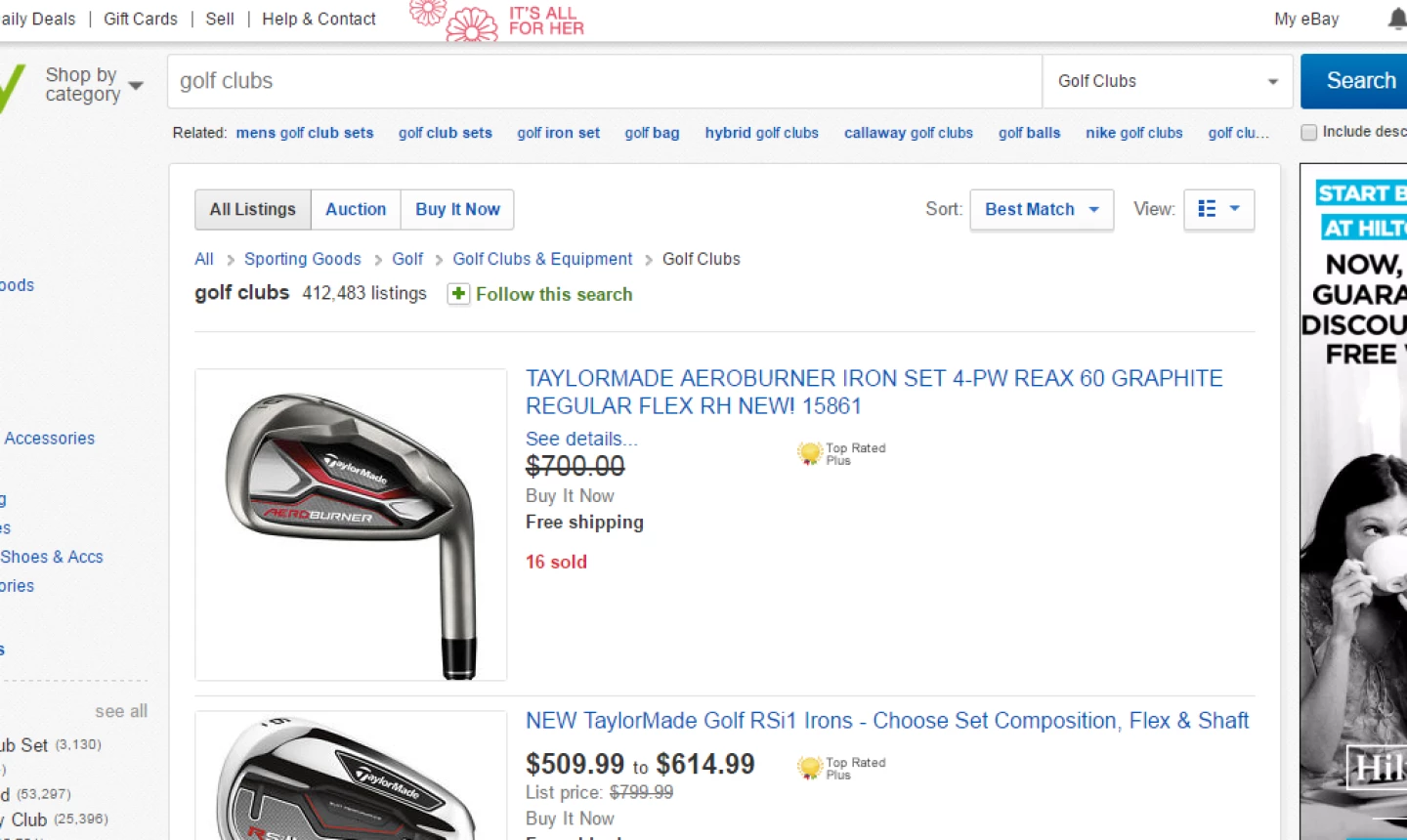Image resolution: width=1407 pixels, height=840 pixels.
Task: Switch to the Buy It Now tab
Action: pos(457,209)
